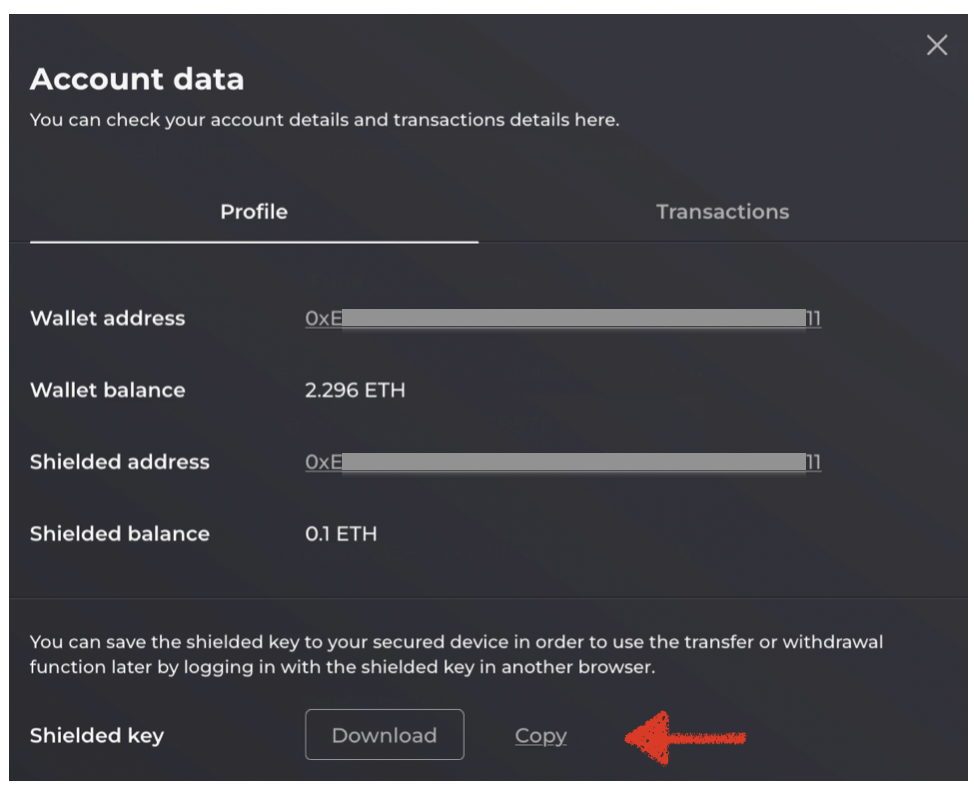Image resolution: width=974 pixels, height=794 pixels.
Task: Click the Wallet address label
Action: click(108, 318)
